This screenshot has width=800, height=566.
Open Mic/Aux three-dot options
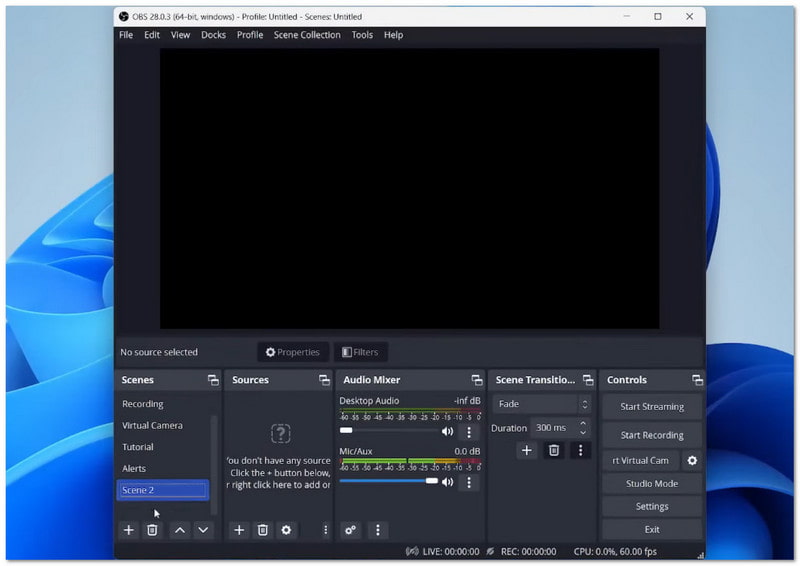469,482
